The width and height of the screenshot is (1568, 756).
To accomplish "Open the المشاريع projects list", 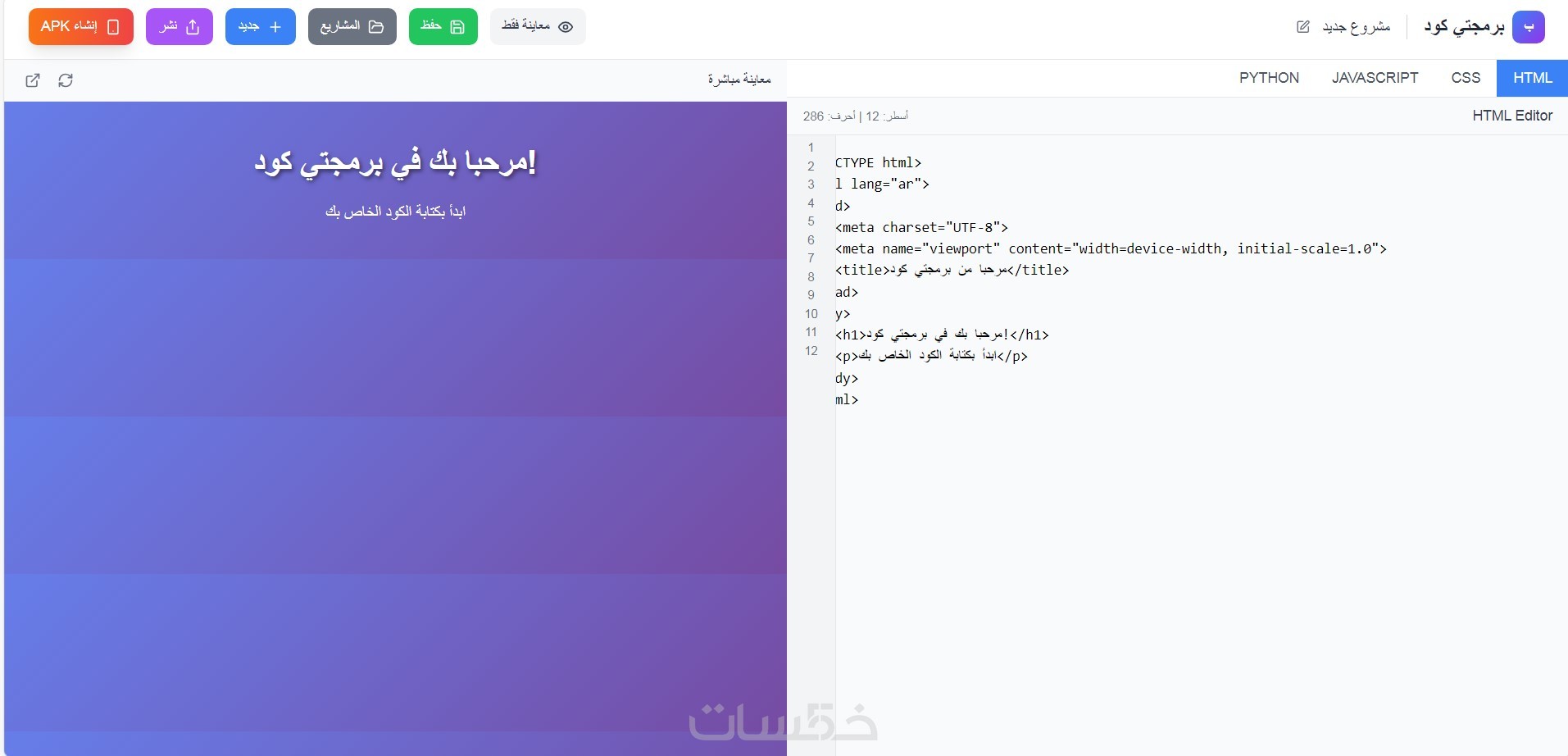I will (352, 27).
